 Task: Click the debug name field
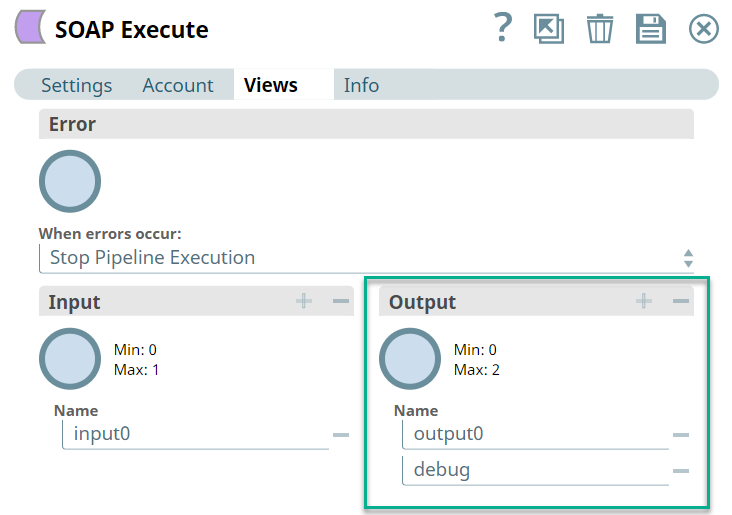535,469
